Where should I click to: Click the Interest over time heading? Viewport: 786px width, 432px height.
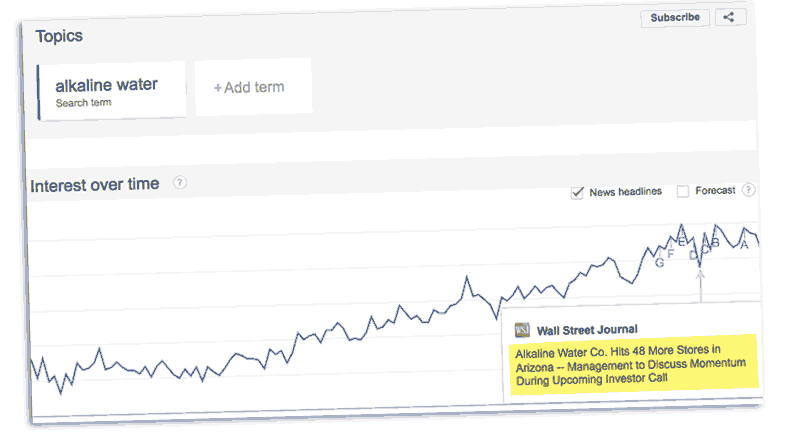point(95,185)
